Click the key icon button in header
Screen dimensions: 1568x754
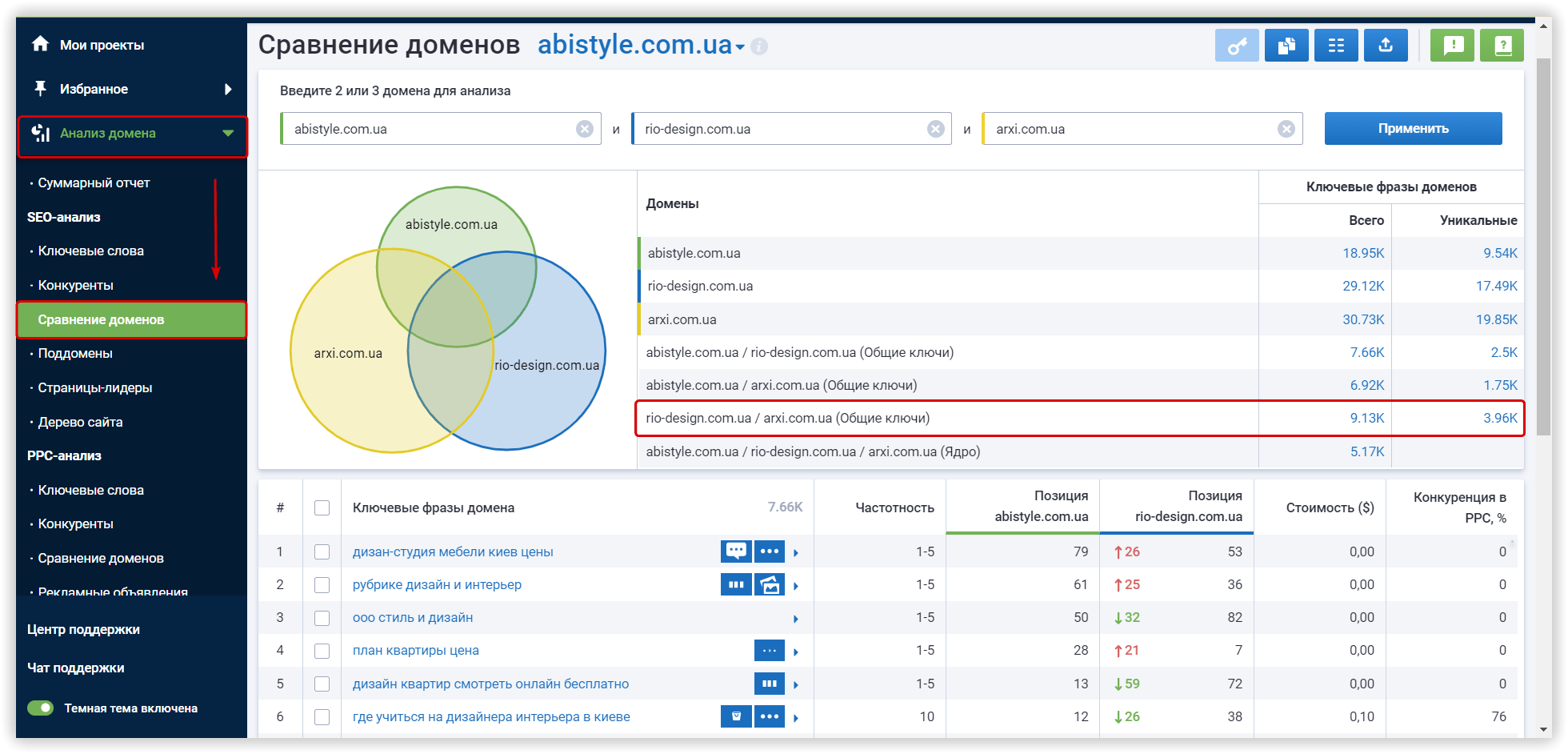click(x=1237, y=46)
